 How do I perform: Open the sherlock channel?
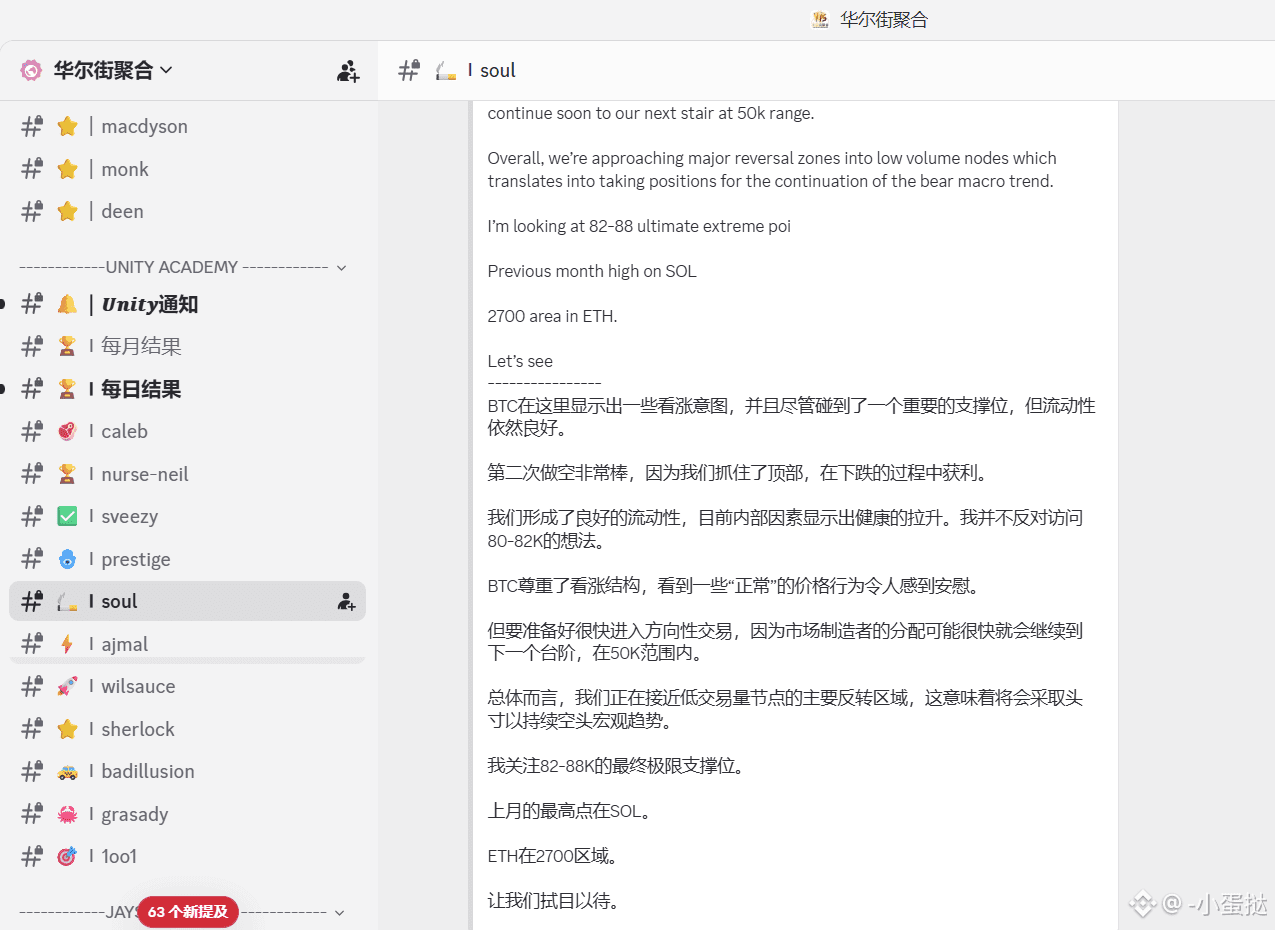point(188,729)
